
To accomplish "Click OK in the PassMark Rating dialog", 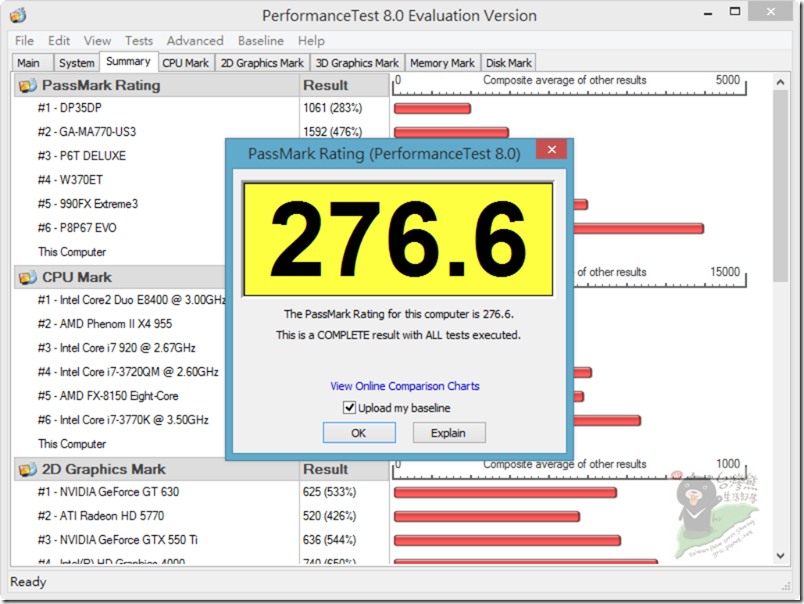I will pyautogui.click(x=359, y=433).
